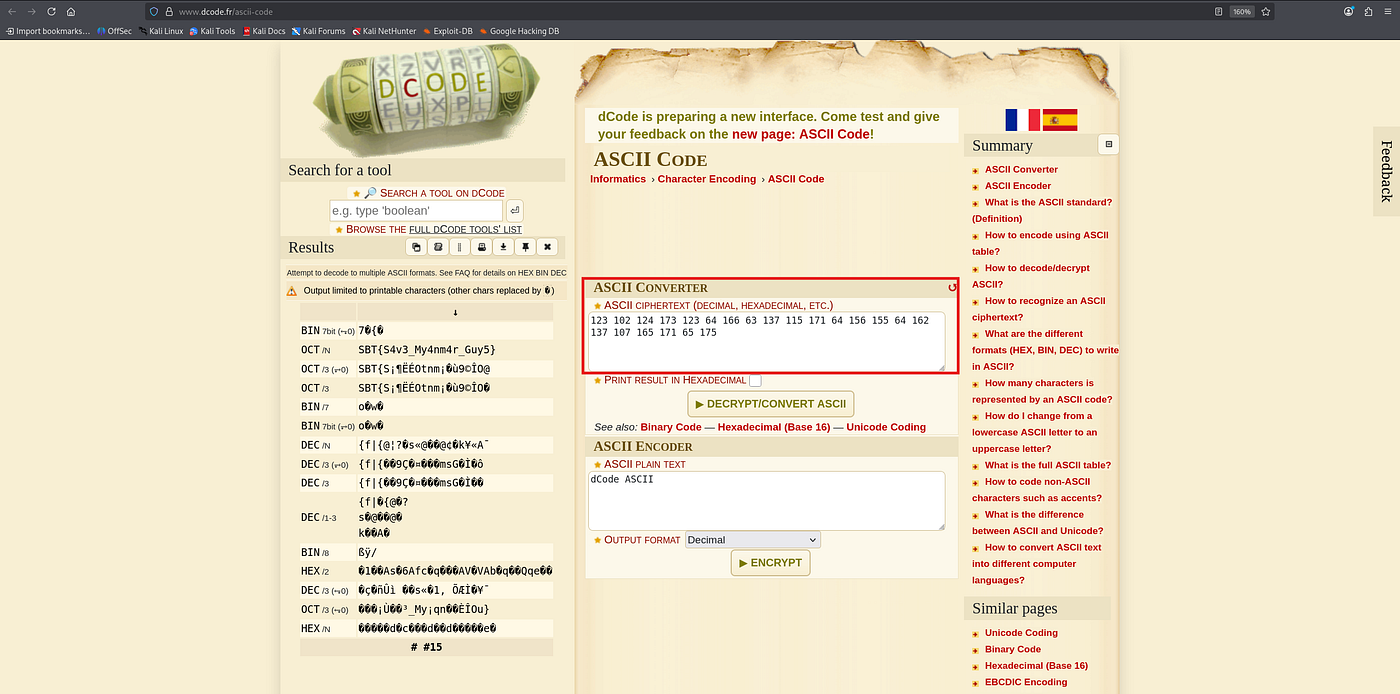Image resolution: width=1400 pixels, height=694 pixels.
Task: Open the Output format Decimal dropdown
Action: [x=752, y=540]
